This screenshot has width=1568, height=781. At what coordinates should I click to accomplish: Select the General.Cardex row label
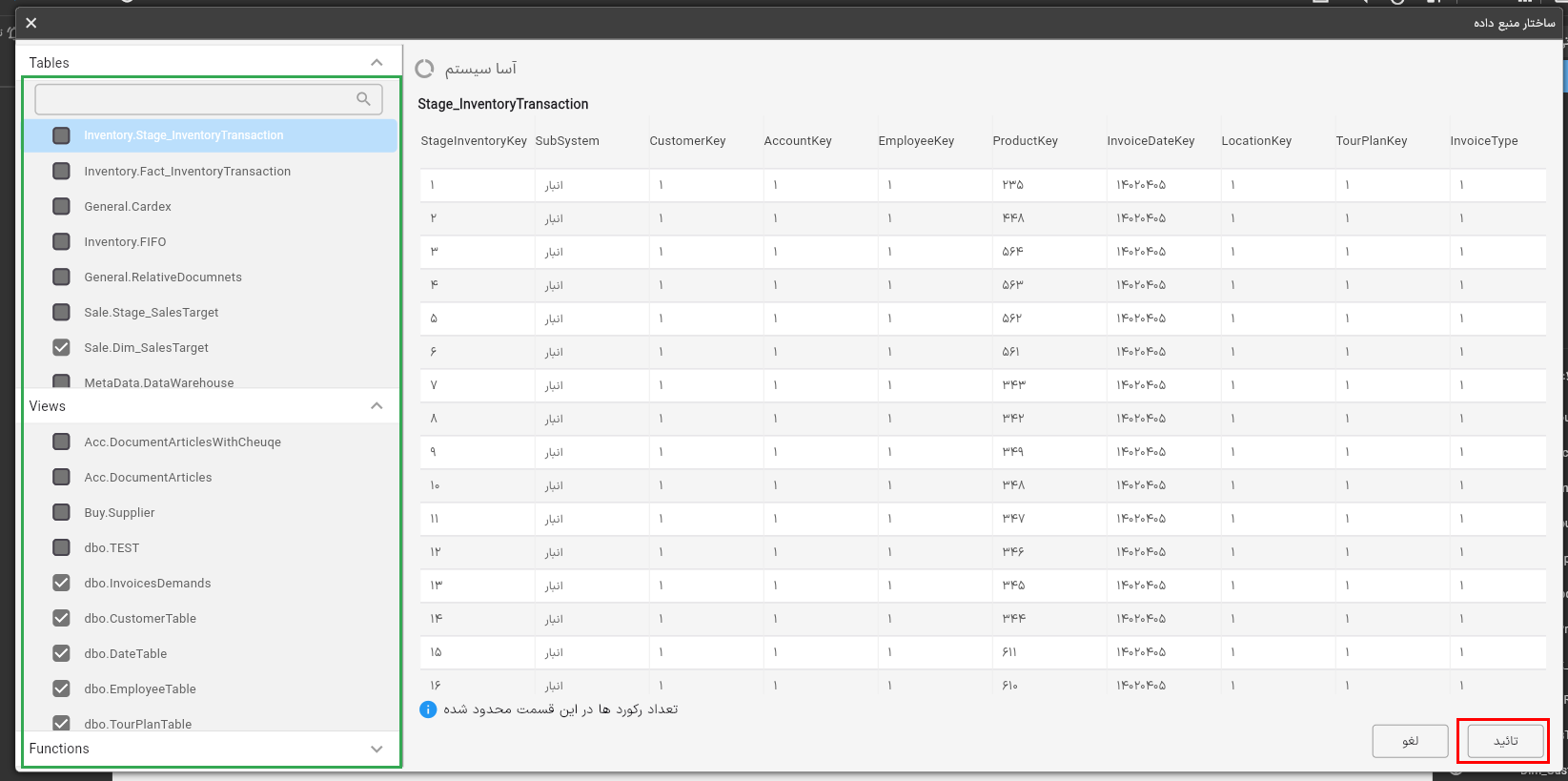128,207
